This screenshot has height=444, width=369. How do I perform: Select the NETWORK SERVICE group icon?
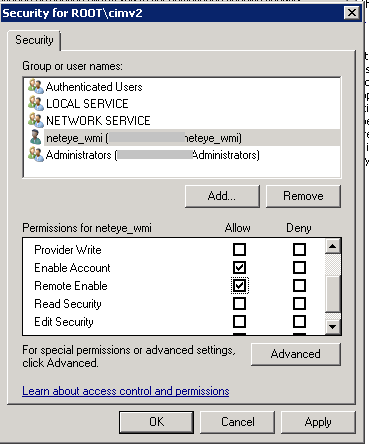[36, 120]
